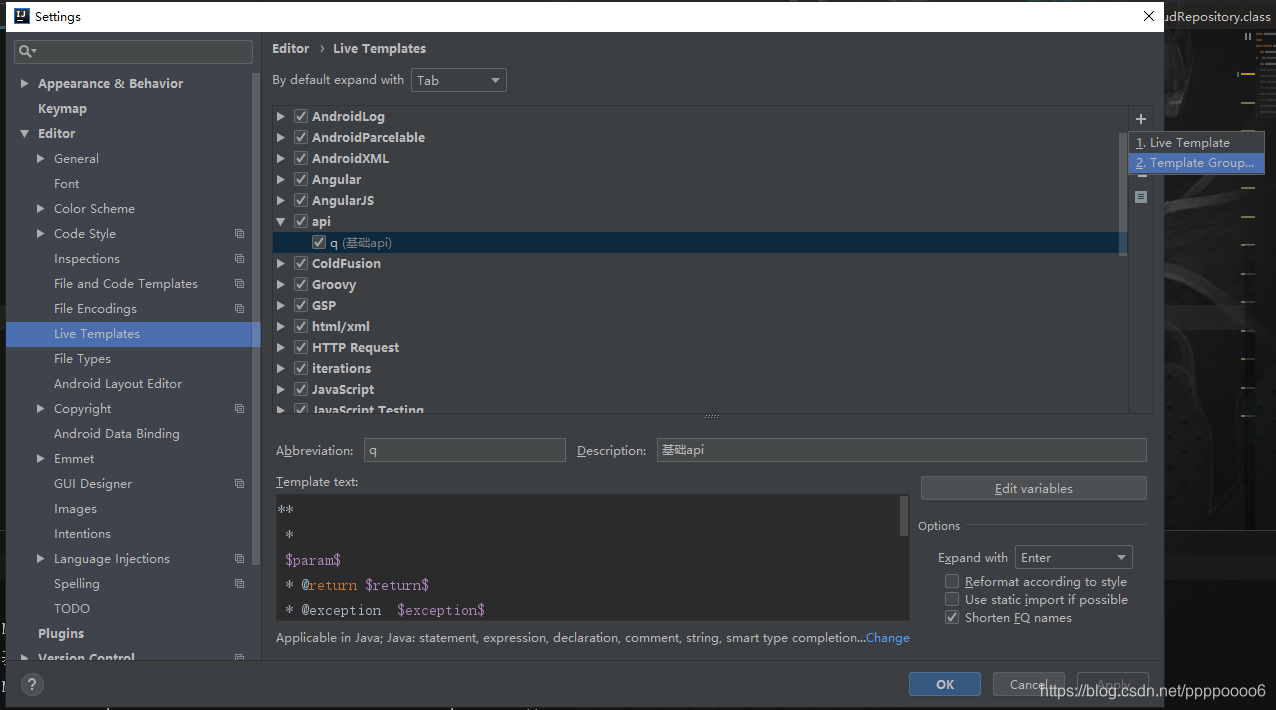This screenshot has height=710, width=1276.
Task: Click project-level icon beside Inspections
Action: (x=239, y=259)
